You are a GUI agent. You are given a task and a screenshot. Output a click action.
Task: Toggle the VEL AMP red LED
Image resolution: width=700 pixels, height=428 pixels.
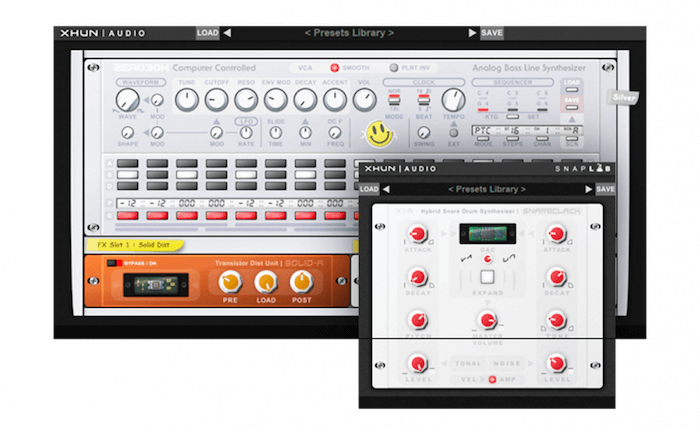click(492, 379)
